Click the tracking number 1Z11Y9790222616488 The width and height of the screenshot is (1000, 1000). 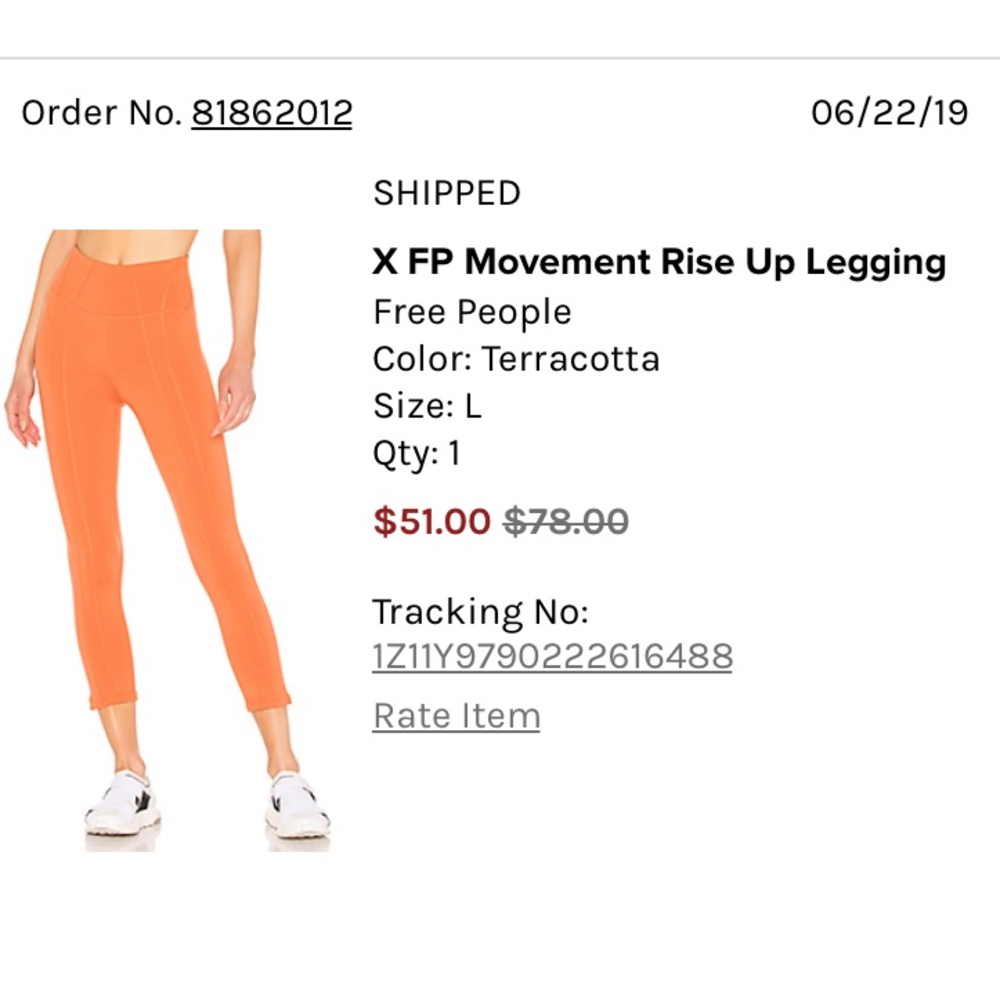click(x=552, y=656)
